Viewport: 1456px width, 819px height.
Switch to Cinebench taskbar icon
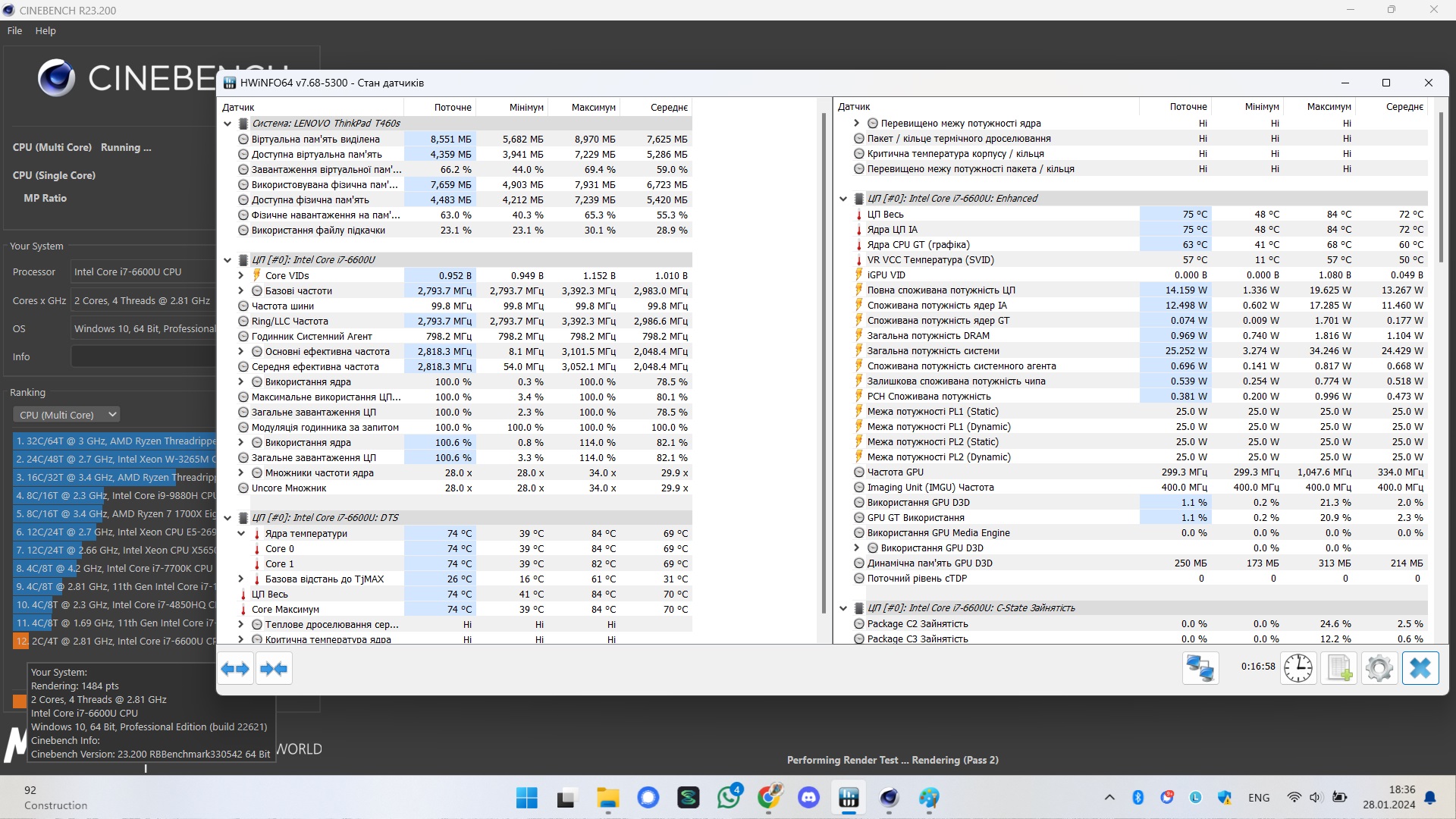click(890, 798)
